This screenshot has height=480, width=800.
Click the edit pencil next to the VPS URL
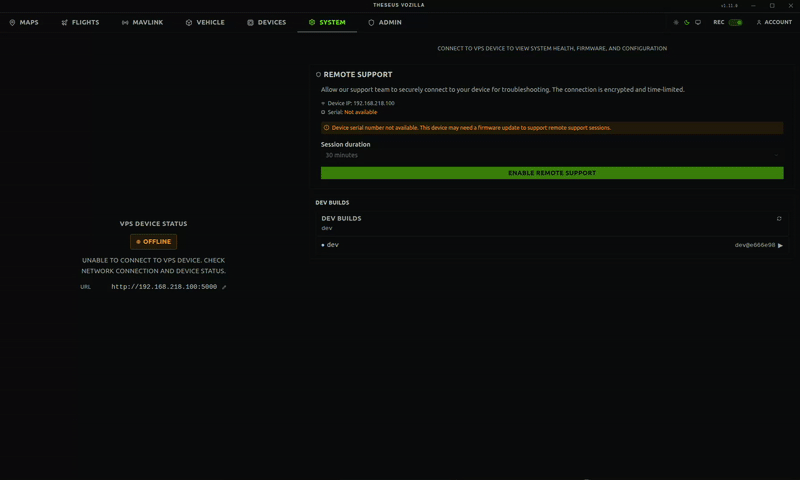[x=224, y=287]
